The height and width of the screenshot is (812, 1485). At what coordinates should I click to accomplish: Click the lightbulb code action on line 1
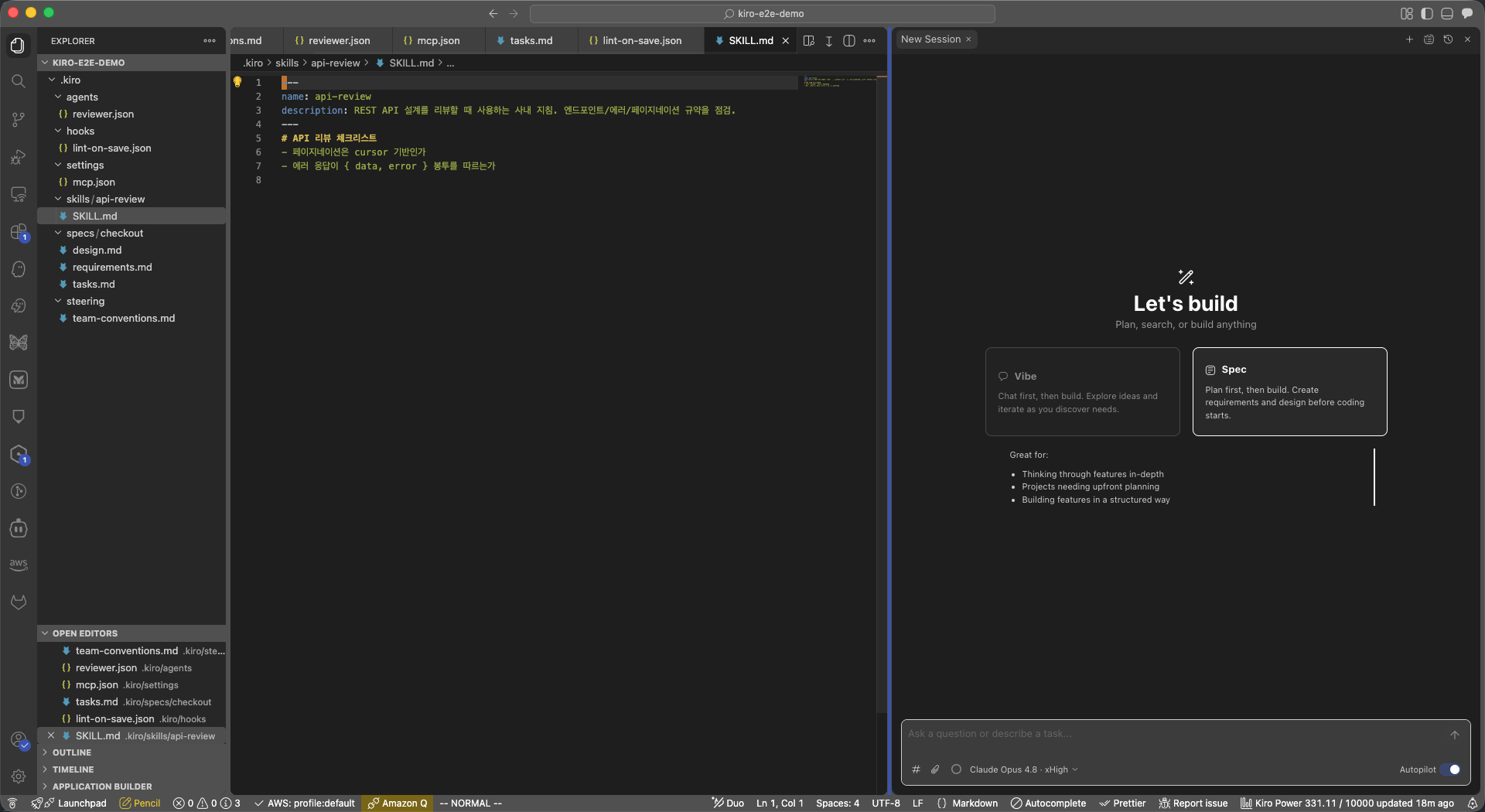point(237,82)
